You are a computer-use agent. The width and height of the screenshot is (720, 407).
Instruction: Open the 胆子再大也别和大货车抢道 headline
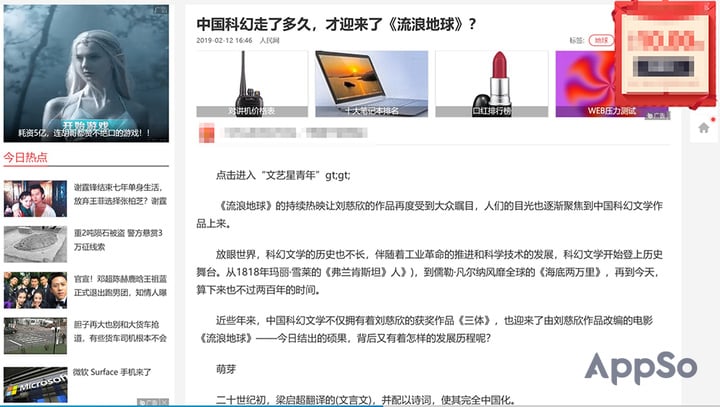120,331
